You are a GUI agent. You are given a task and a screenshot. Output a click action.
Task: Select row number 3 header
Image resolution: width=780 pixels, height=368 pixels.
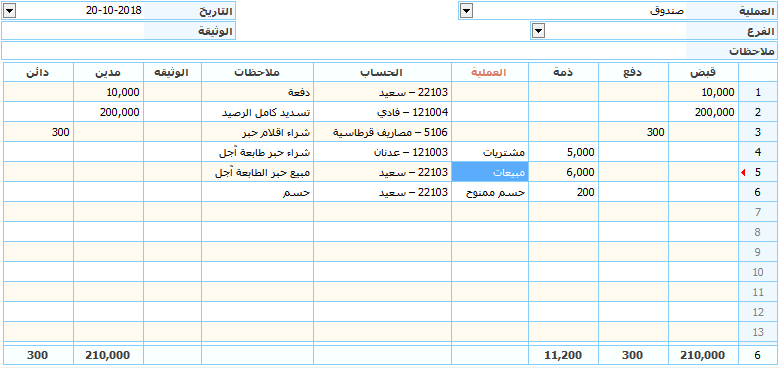(x=758, y=132)
